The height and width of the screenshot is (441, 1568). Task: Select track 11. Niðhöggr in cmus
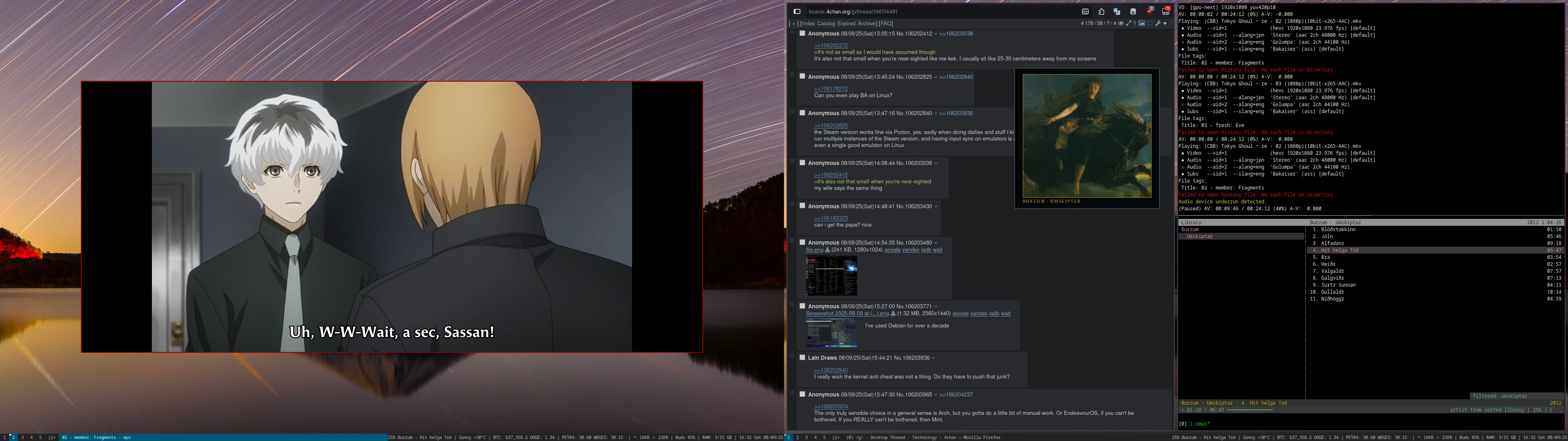1435,299
